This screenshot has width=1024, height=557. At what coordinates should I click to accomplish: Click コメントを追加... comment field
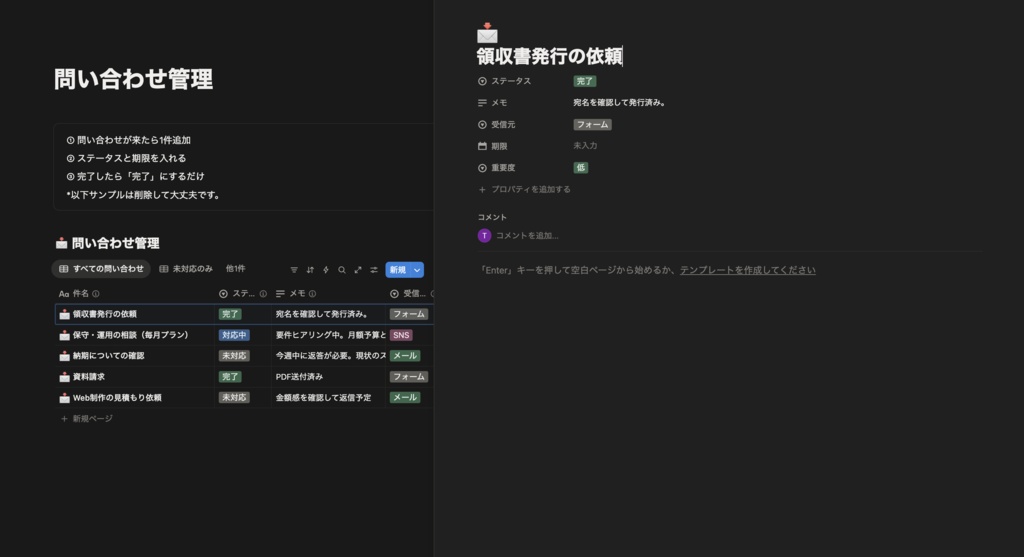pyautogui.click(x=527, y=236)
